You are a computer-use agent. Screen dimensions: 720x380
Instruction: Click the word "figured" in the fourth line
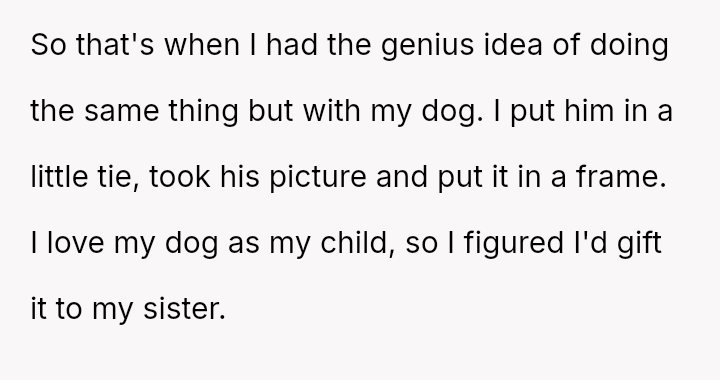(513, 244)
